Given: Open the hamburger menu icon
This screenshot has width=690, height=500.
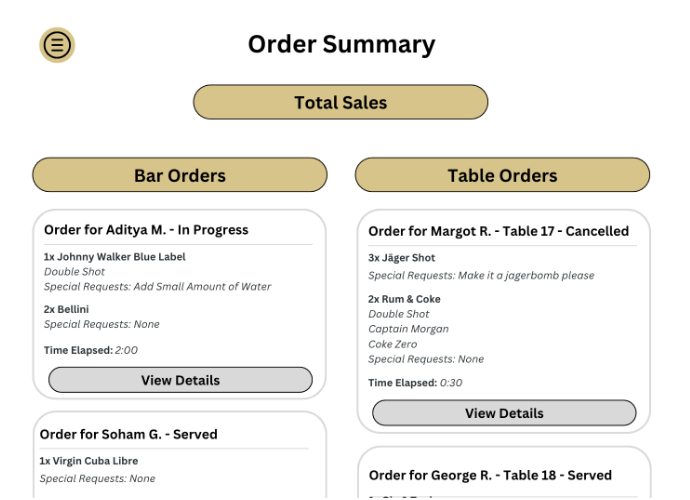Looking at the screenshot, I should [x=57, y=45].
